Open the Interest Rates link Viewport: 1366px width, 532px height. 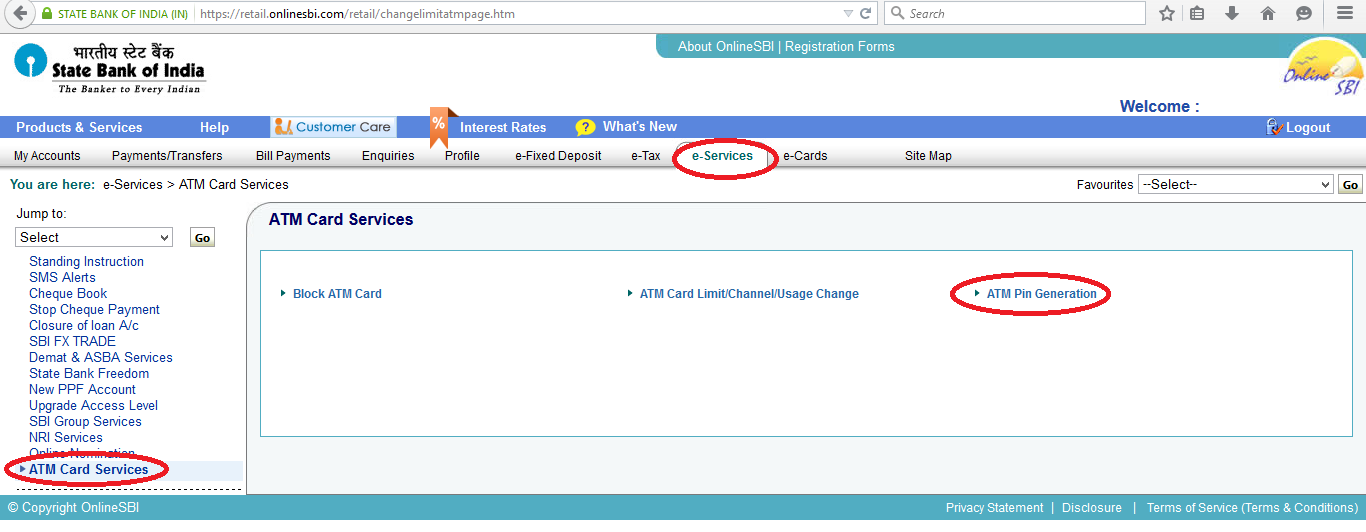click(x=503, y=127)
